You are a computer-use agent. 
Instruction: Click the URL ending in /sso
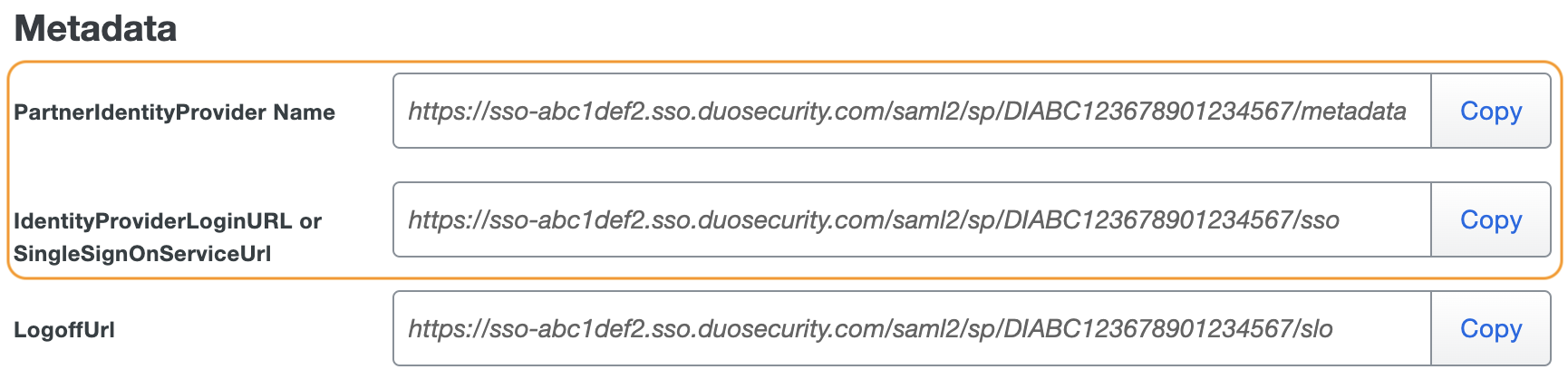(873, 219)
